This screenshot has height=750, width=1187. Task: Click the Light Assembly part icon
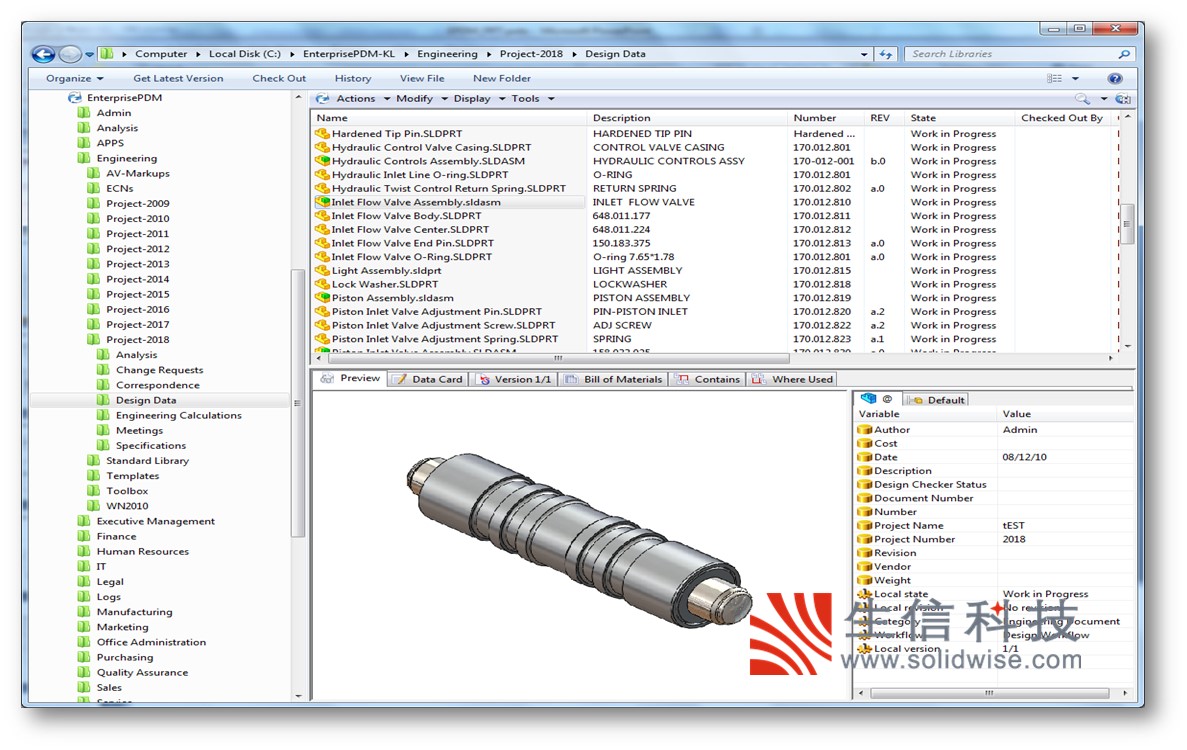click(322, 271)
